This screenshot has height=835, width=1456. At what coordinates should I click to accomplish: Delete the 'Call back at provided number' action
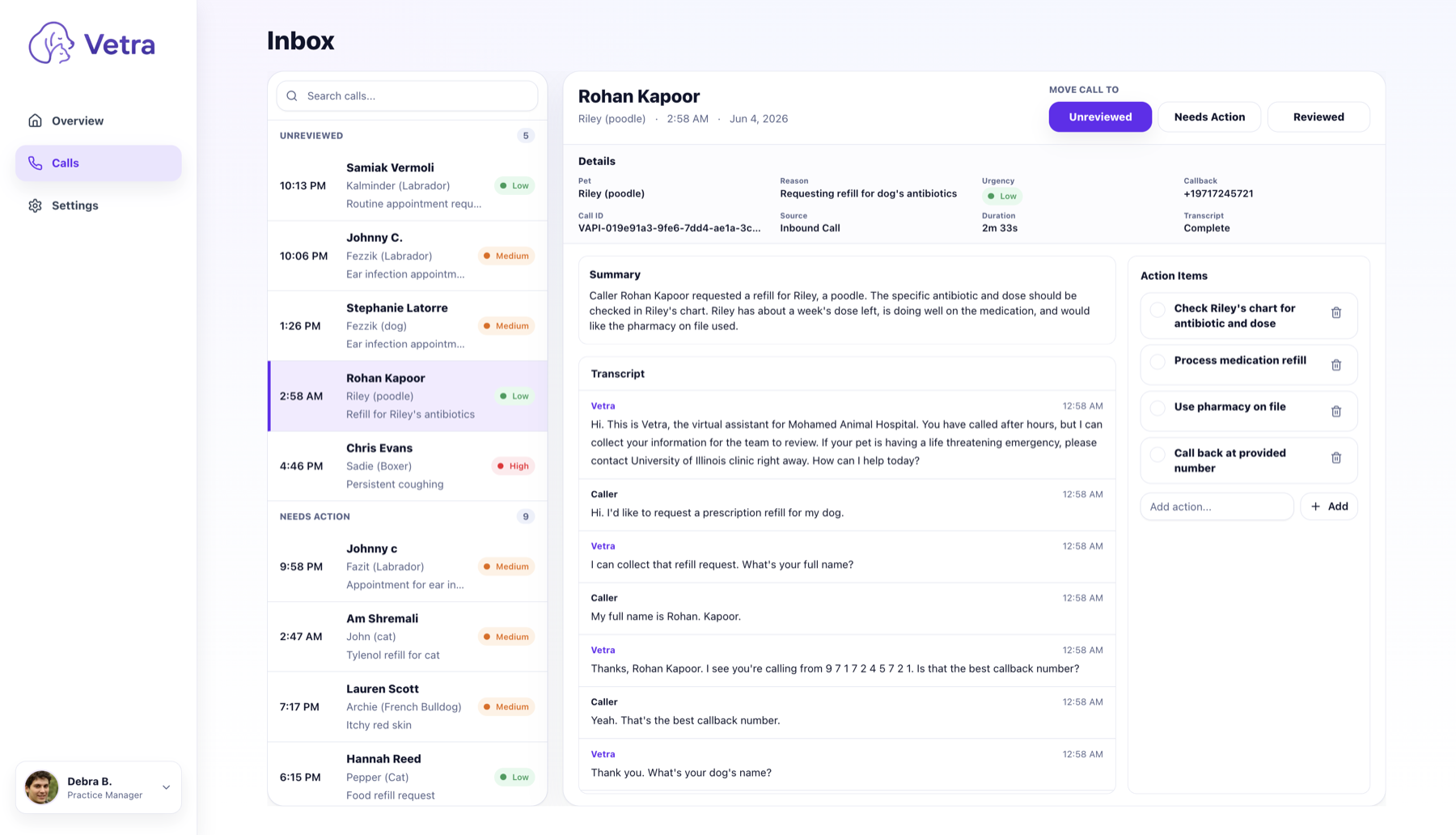(1336, 458)
